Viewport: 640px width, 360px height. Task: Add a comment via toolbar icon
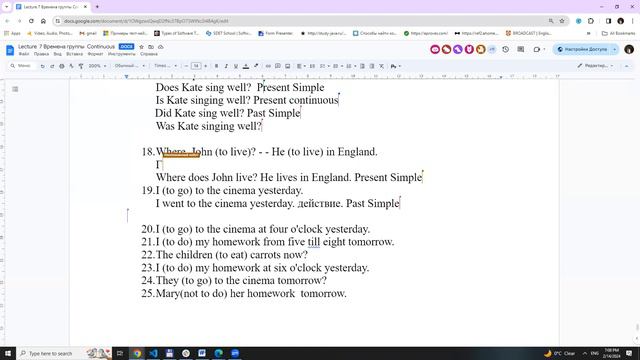(x=278, y=66)
